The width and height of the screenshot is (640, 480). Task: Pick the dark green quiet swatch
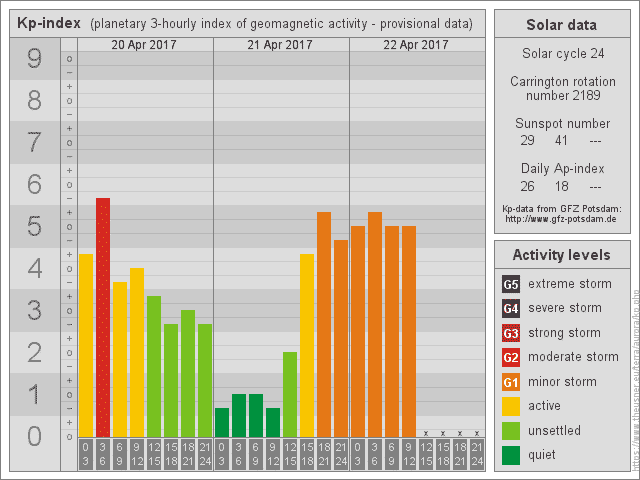511,455
